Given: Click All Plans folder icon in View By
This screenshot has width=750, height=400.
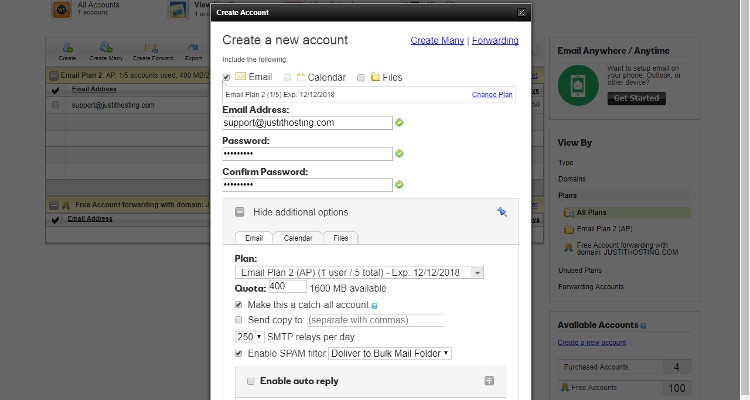Looking at the screenshot, I should coord(569,212).
